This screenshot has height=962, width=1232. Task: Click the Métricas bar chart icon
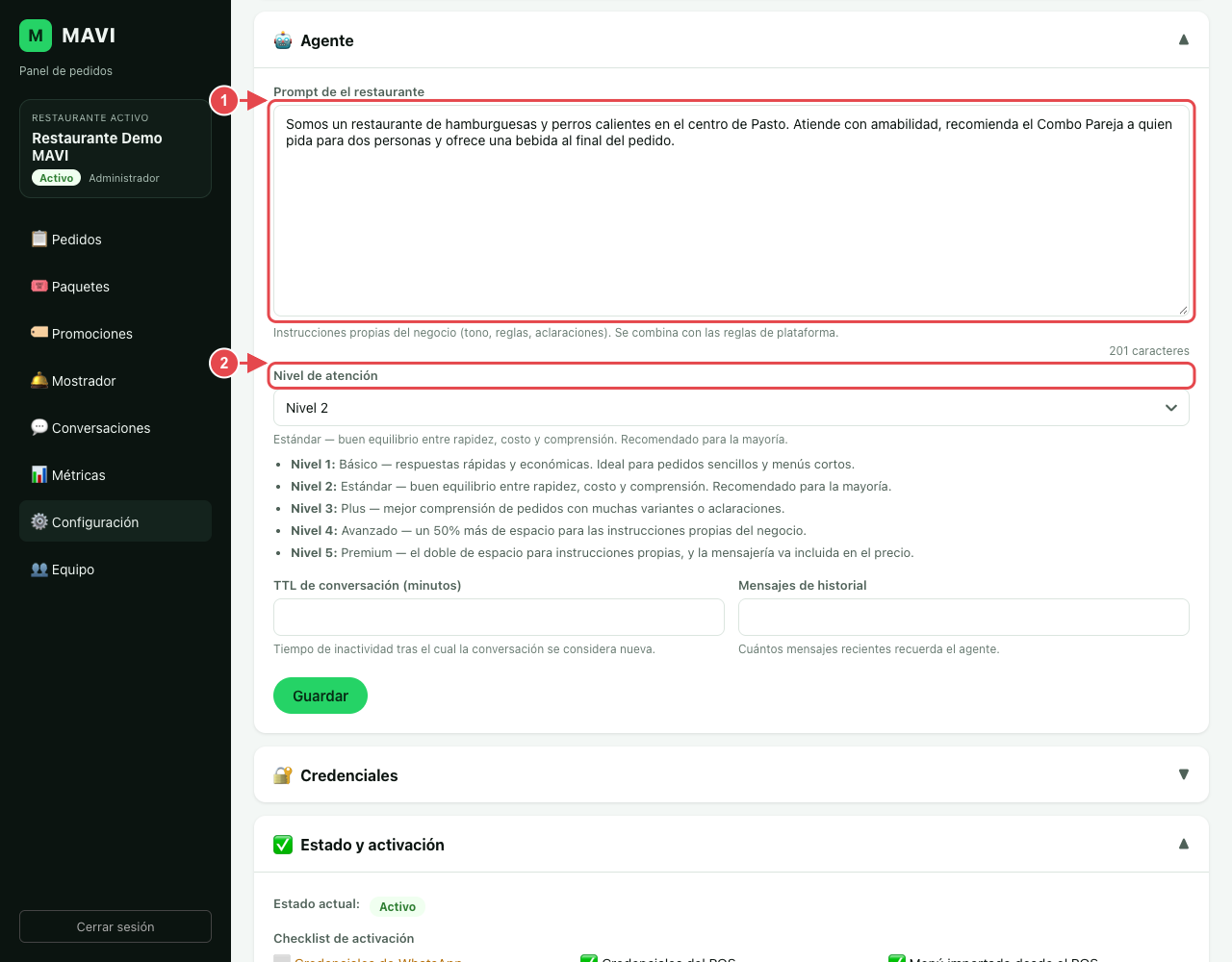[x=39, y=474]
